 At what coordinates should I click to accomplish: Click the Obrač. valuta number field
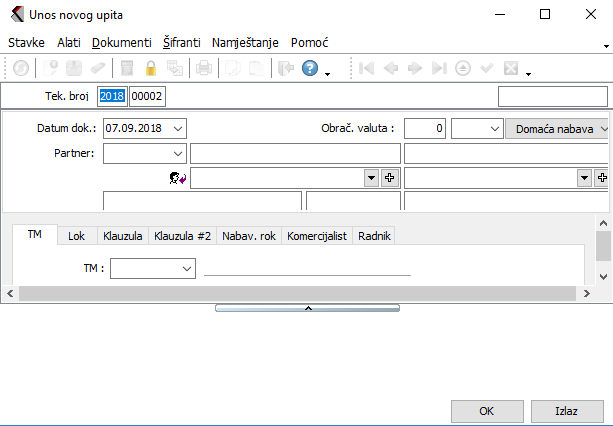pyautogui.click(x=425, y=128)
